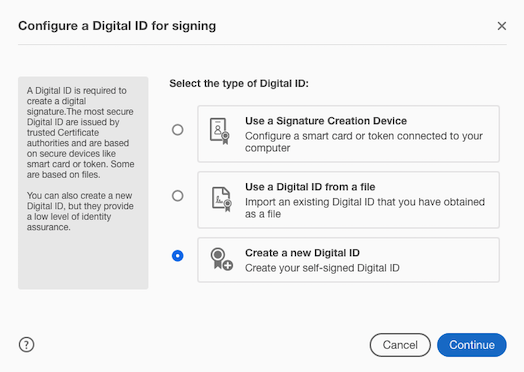This screenshot has height=372, width=524.
Task: Click the 'low level of identity assurance' paragraph
Action: pyautogui.click(x=80, y=211)
